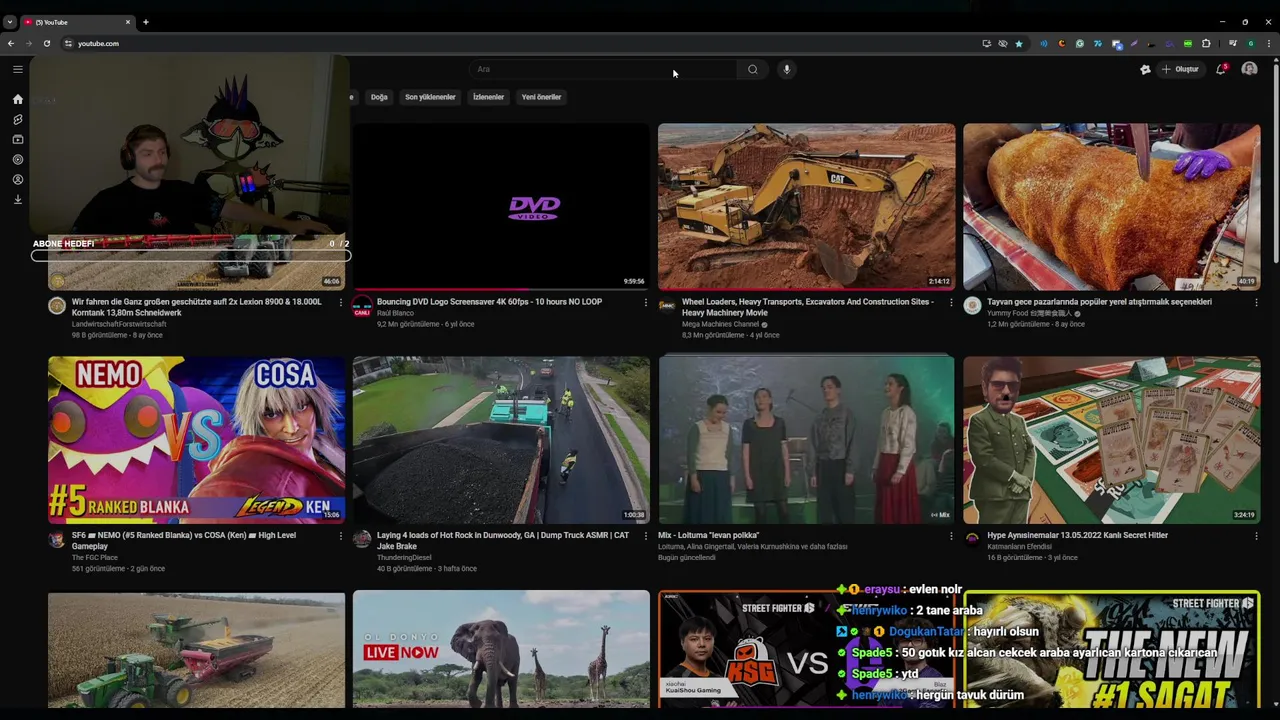1280x720 pixels.
Task: Play the CAT excavator thumbnail
Action: pos(806,207)
